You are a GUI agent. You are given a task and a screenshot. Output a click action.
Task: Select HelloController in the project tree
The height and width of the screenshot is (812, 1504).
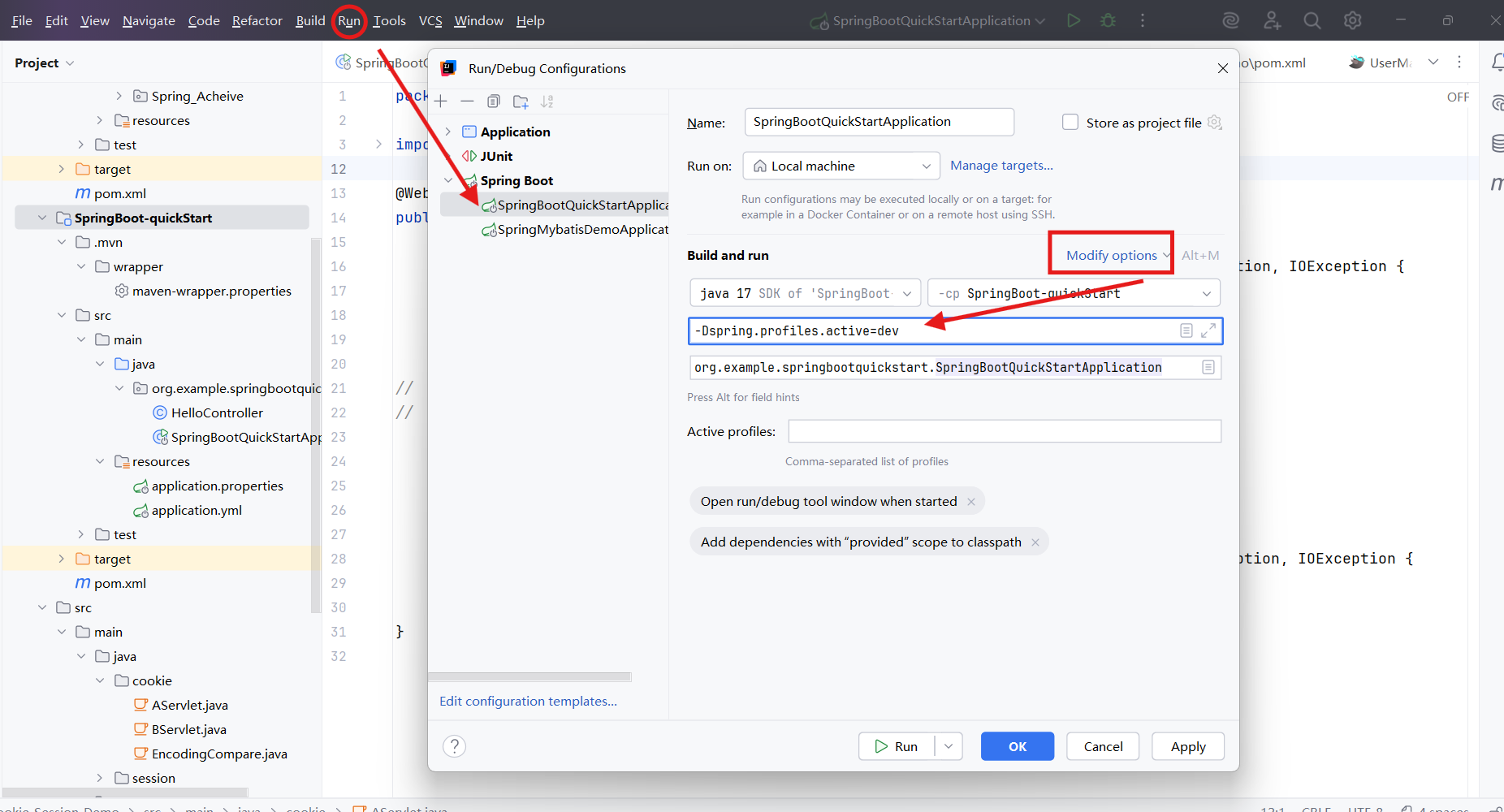coord(217,412)
